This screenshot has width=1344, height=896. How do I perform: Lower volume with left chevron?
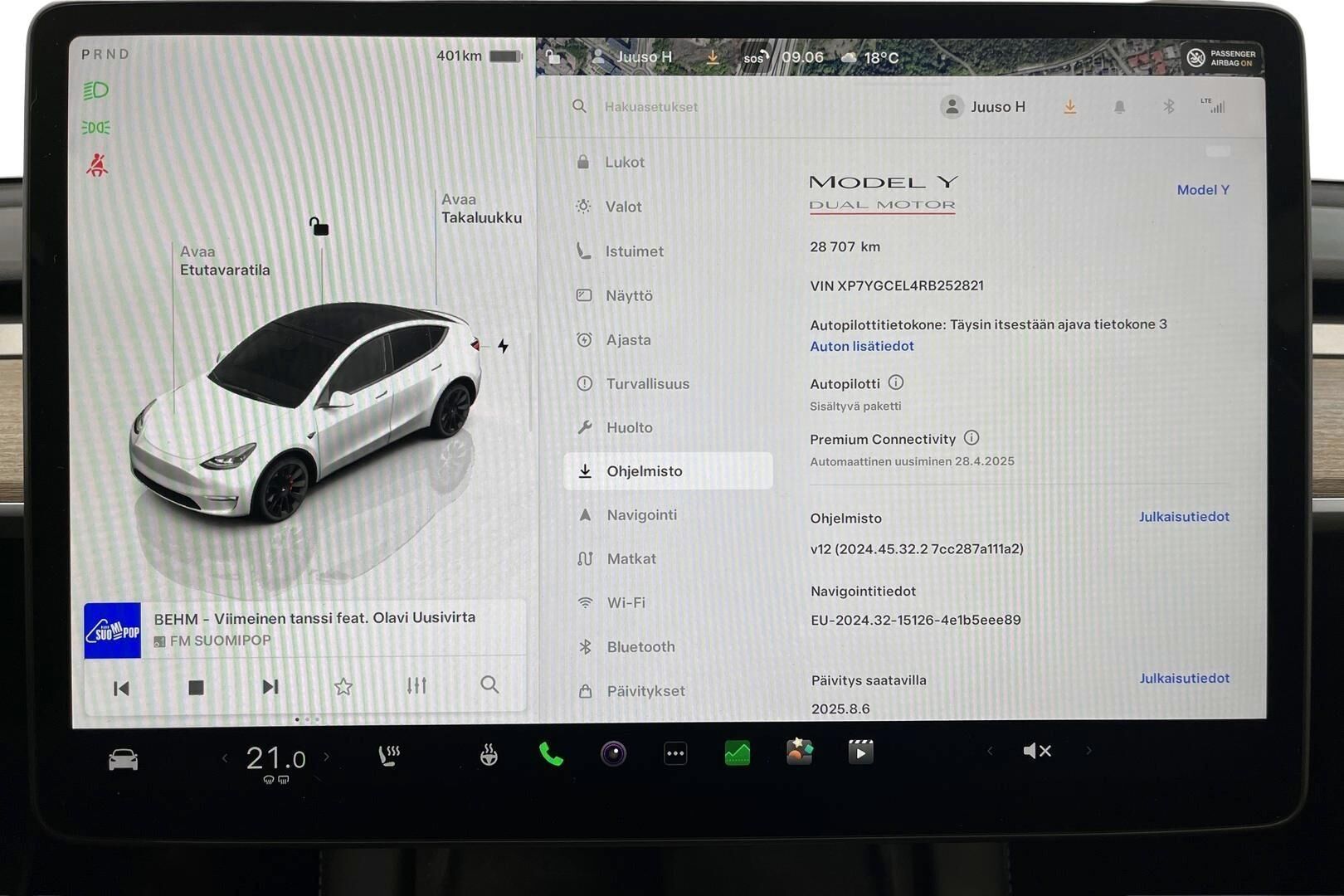(990, 751)
